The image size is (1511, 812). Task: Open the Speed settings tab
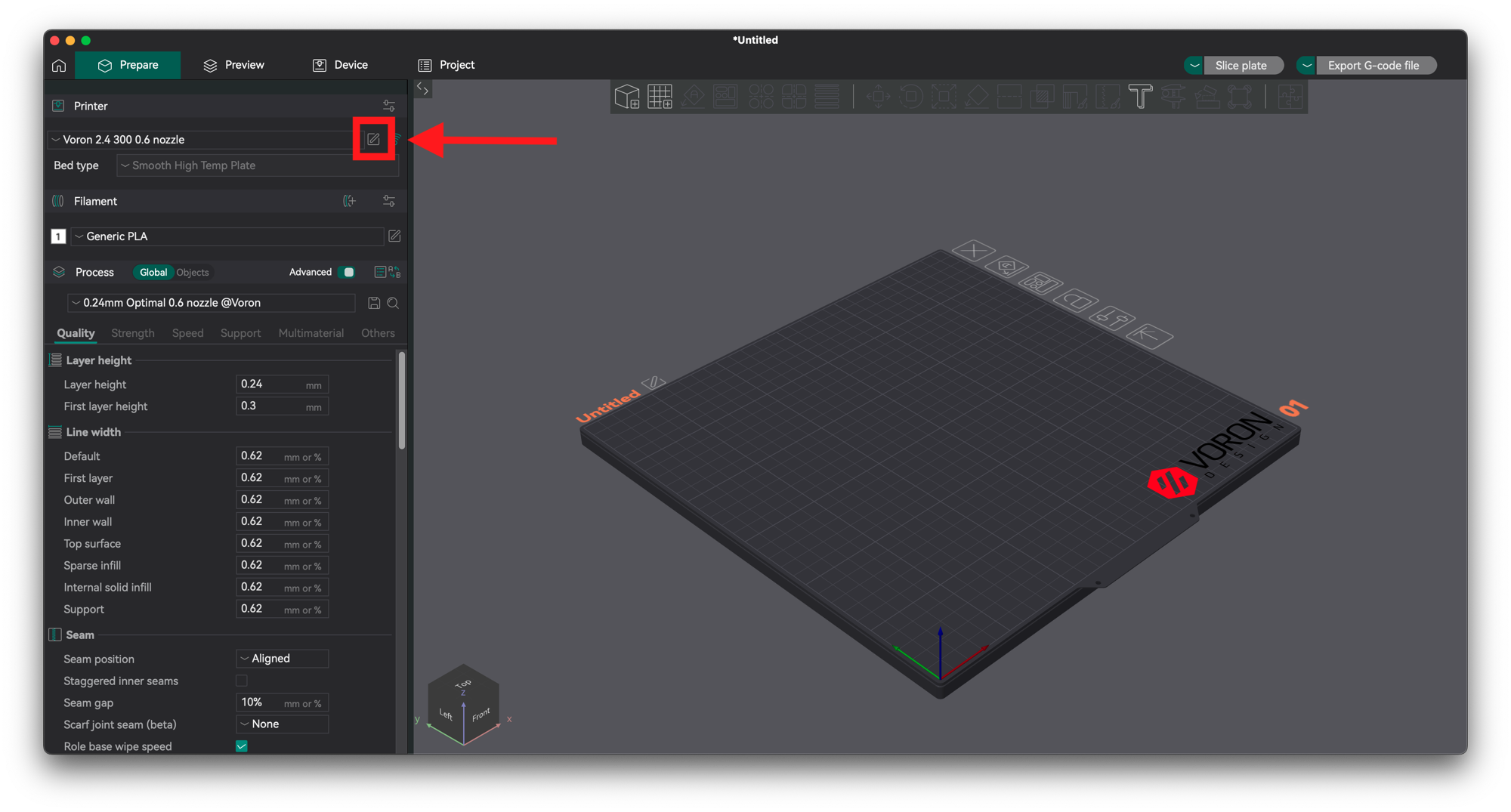187,333
